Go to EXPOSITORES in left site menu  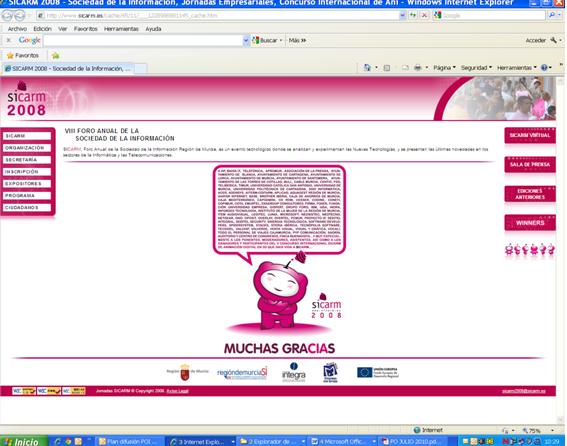tap(27, 183)
